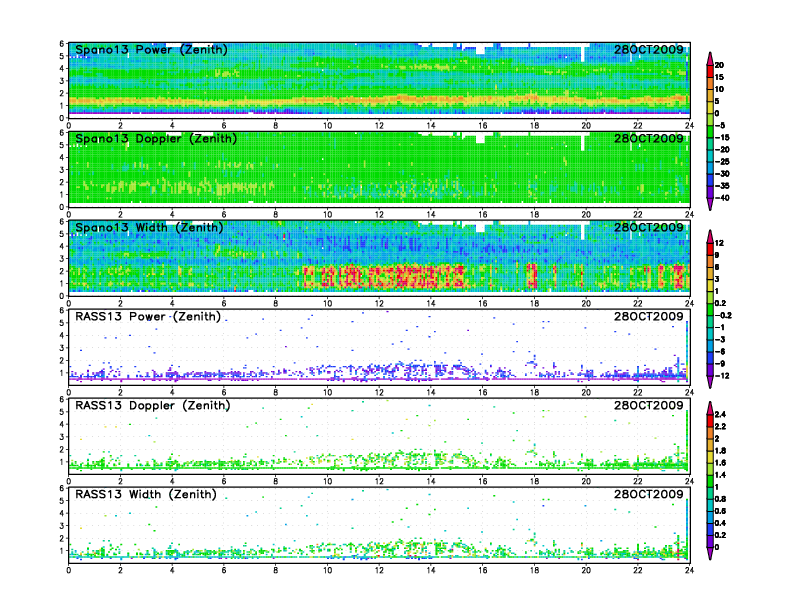Click the upper arrow tip of the top colorbar
Viewport: 792px width, 612px height.
coord(710,57)
